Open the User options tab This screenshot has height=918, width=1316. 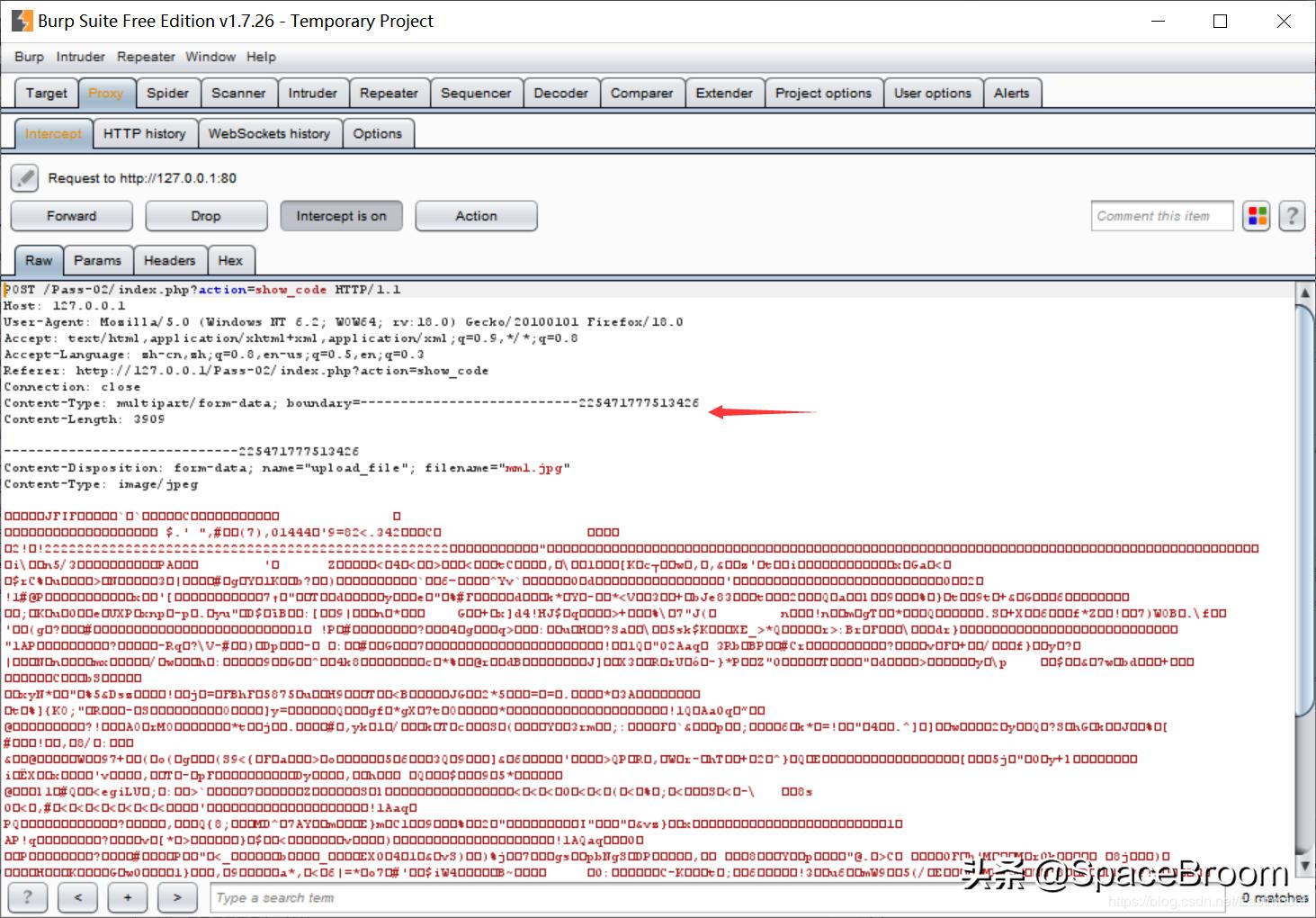pos(933,93)
